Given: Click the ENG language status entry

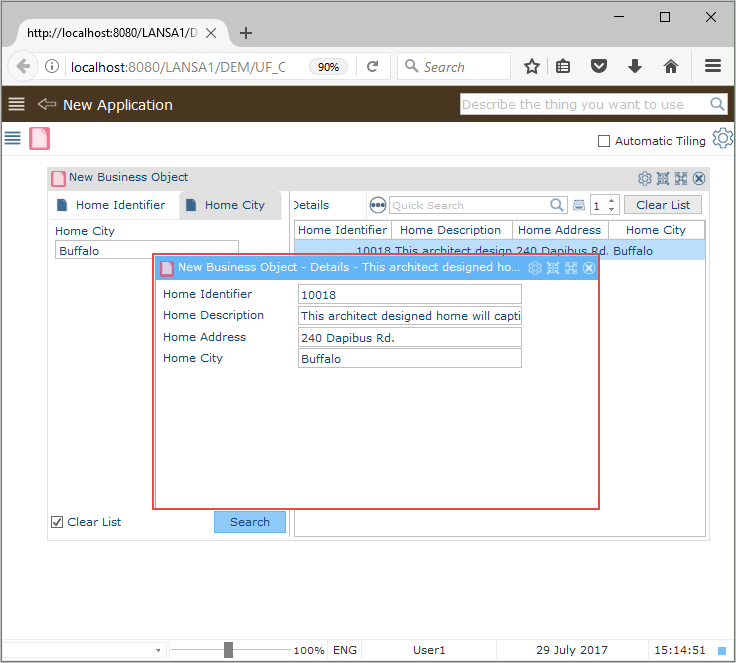Looking at the screenshot, I should tap(345, 650).
